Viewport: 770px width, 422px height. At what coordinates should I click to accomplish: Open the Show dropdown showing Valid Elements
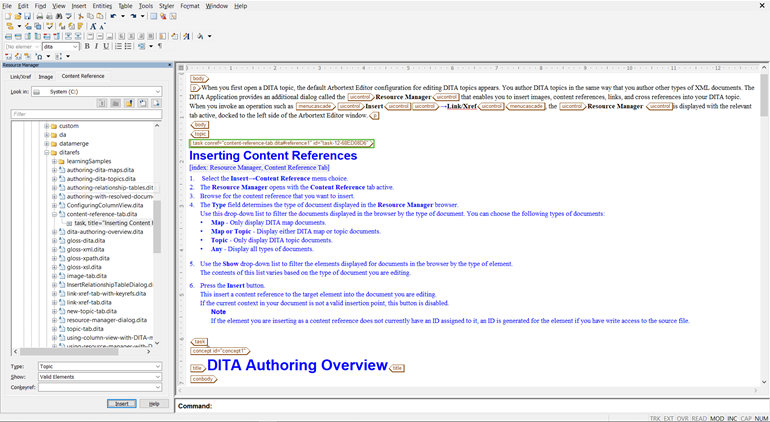[x=100, y=377]
